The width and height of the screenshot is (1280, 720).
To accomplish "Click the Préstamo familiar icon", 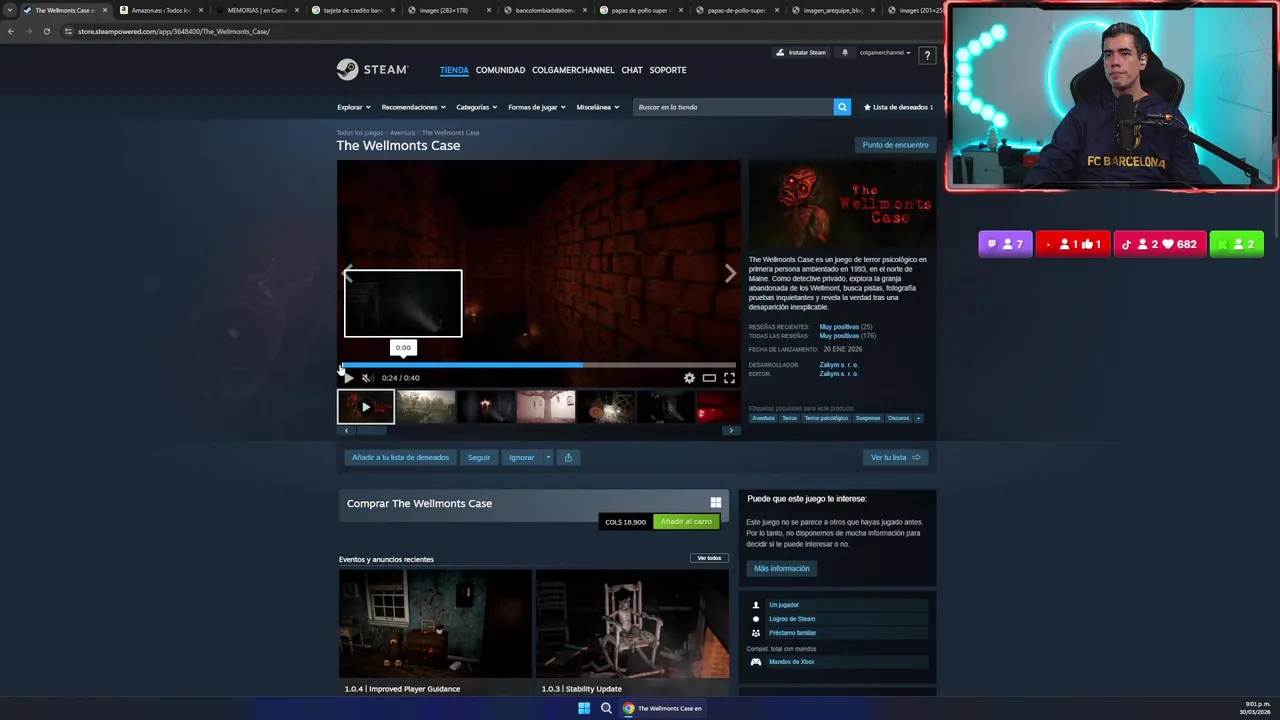I will tap(756, 633).
